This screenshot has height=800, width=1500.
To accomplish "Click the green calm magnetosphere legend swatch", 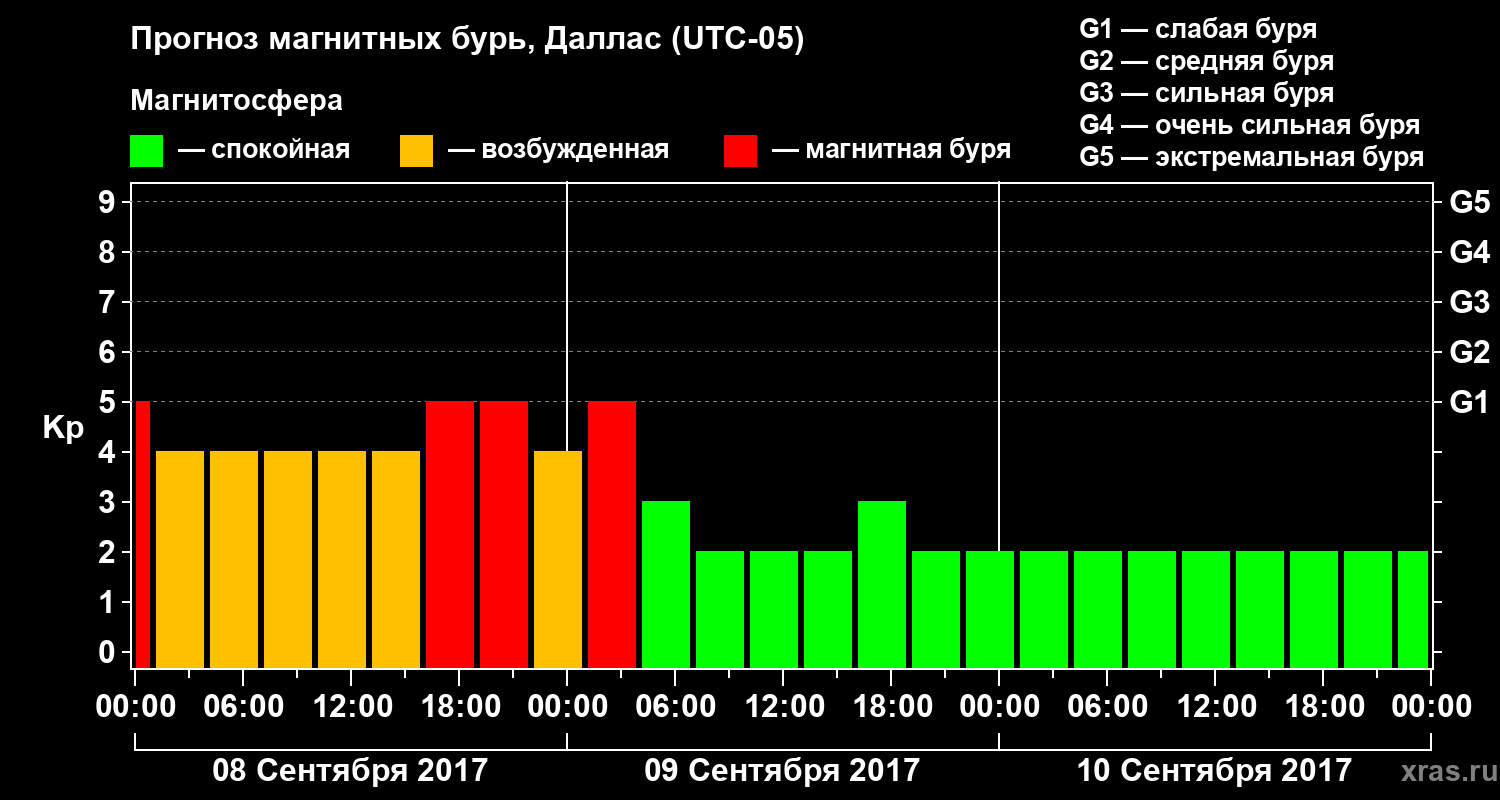I will tap(147, 151).
